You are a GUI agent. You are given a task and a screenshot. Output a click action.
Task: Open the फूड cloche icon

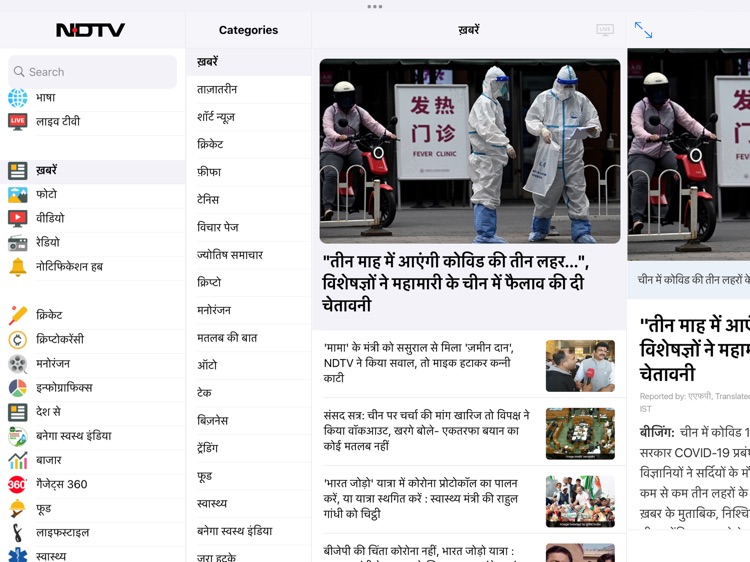pos(18,508)
